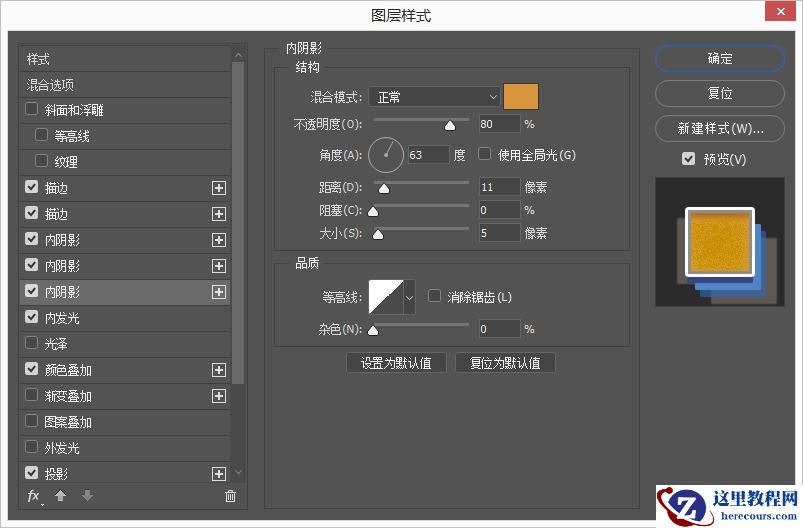Click plus icon on the topmost 内阴影 row
This screenshot has height=528, width=803.
(219, 240)
